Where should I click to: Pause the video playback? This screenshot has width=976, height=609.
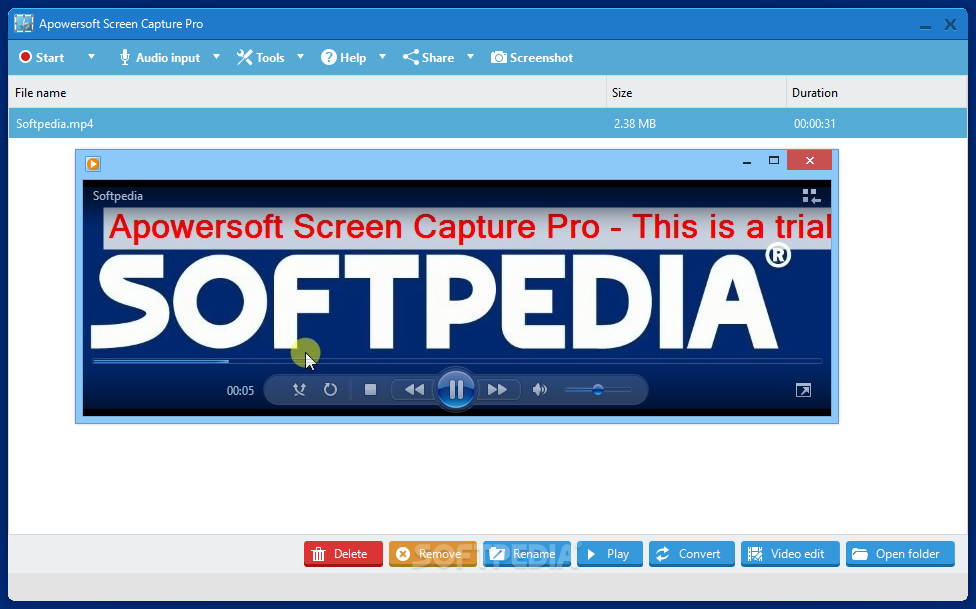[456, 390]
